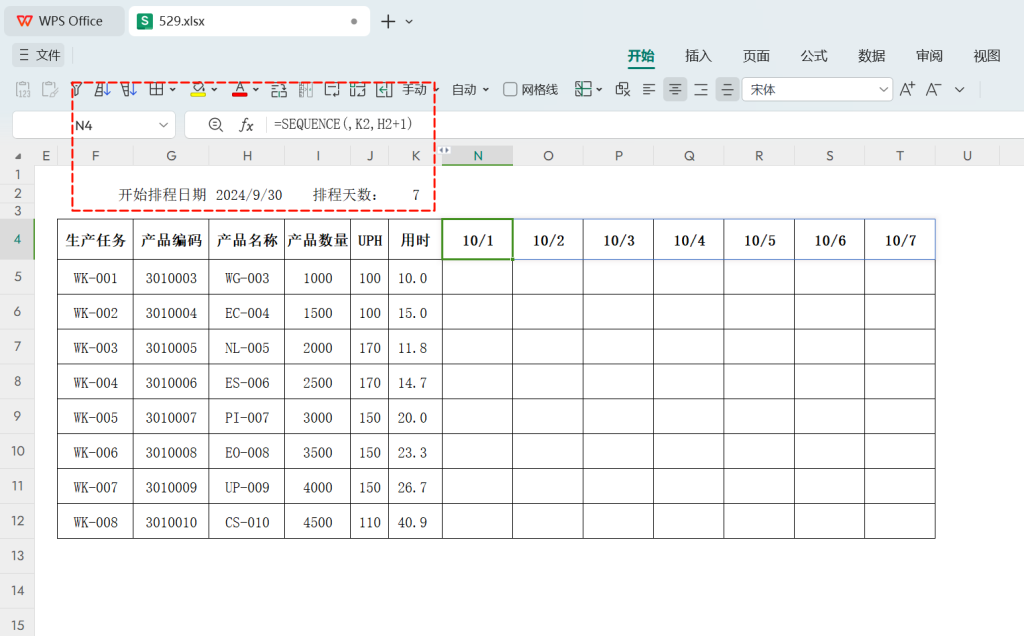Click the formula bar input showing SEQUENCE
Image resolution: width=1024 pixels, height=636 pixels.
coord(647,124)
